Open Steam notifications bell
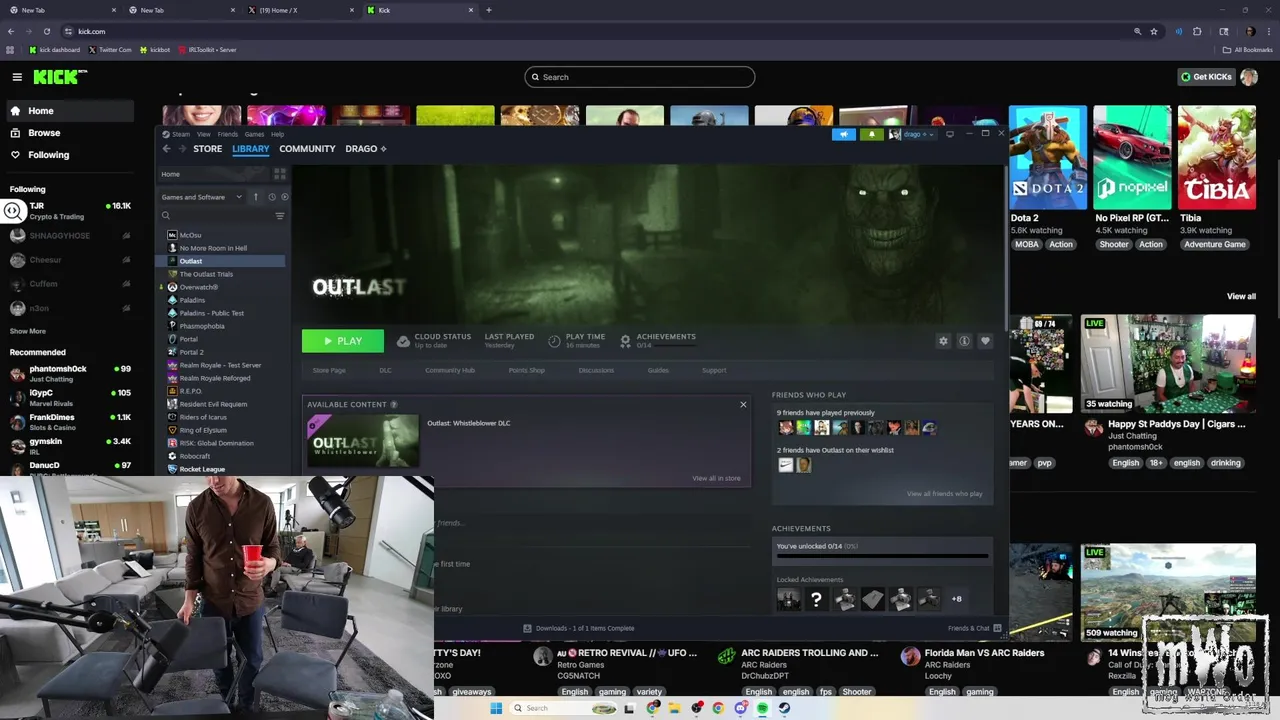The height and width of the screenshot is (720, 1280). [x=871, y=134]
